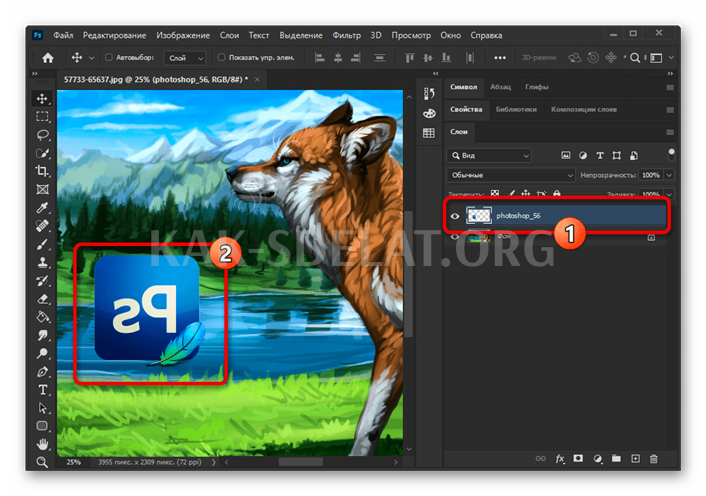
Task: Select the Zoom tool in the toolbox
Action: pyautogui.click(x=42, y=462)
